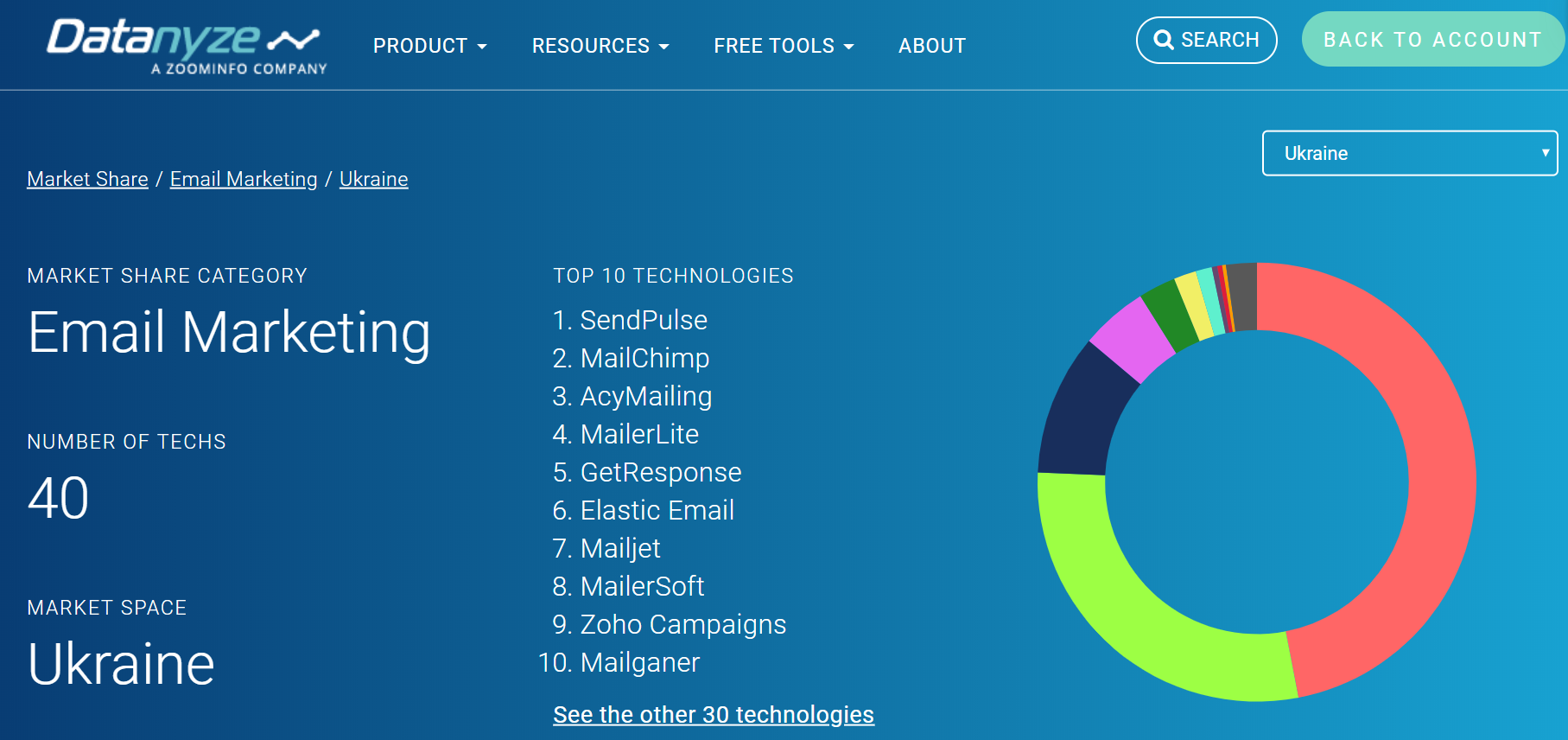The image size is (1568, 740).
Task: Select GetResponse in the top 10 list
Action: [x=661, y=472]
